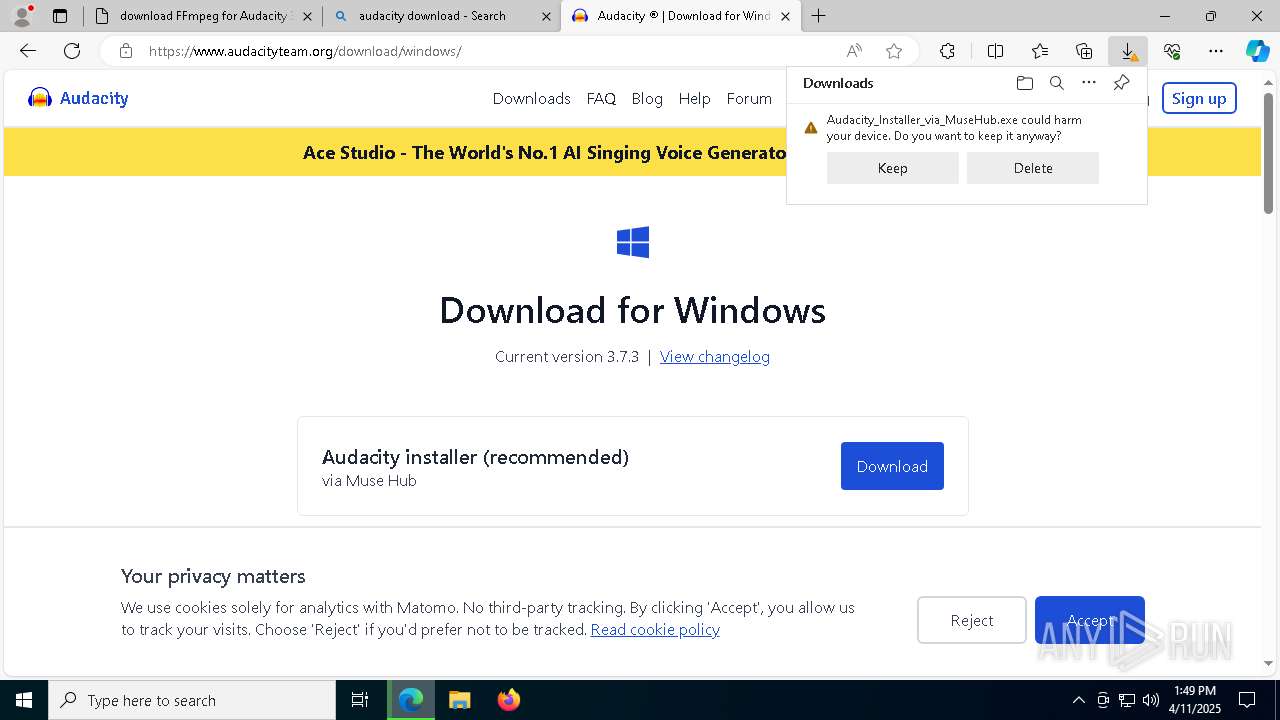Viewport: 1280px width, 720px height.
Task: Open the Forum nav item
Action: [x=749, y=98]
